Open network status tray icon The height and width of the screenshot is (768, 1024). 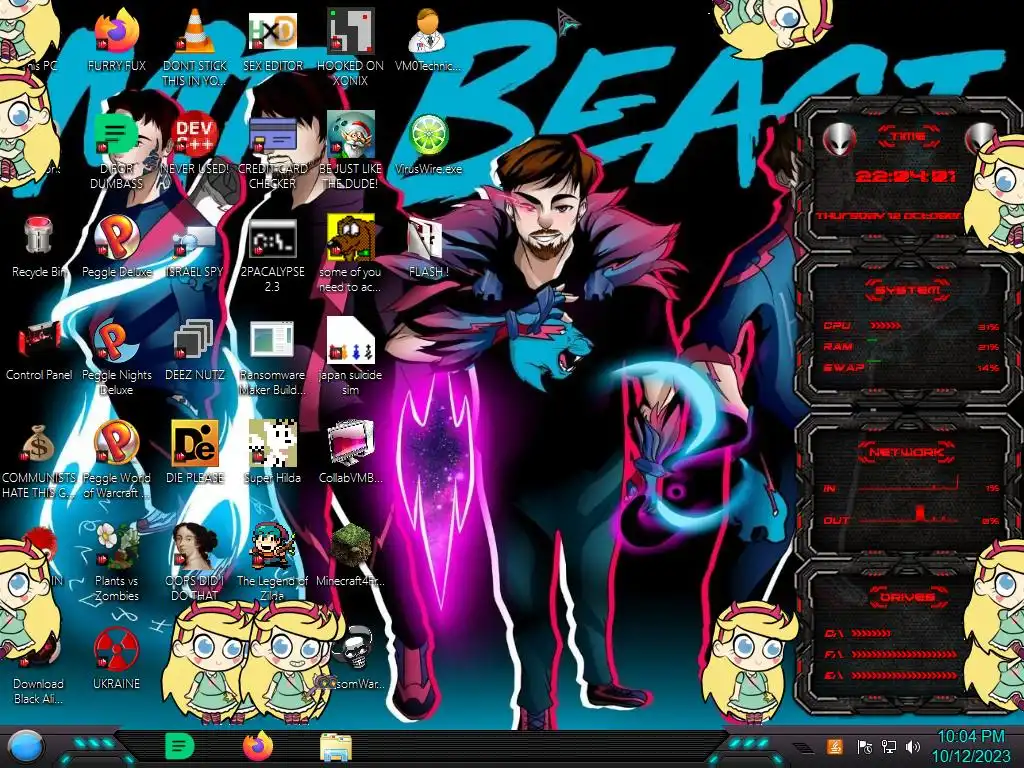[889, 746]
